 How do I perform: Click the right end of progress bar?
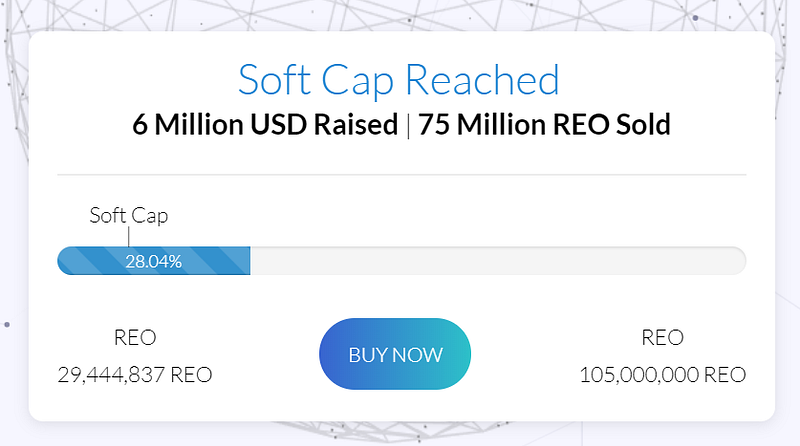(x=739, y=261)
